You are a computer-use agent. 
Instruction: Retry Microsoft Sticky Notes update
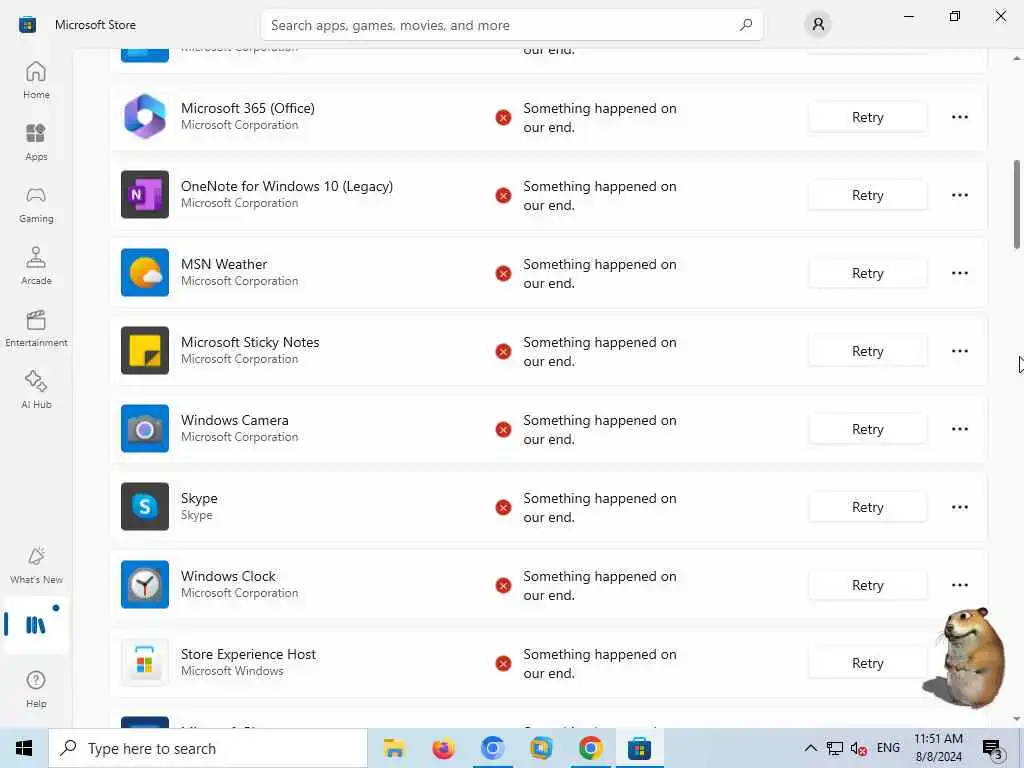[x=867, y=351]
